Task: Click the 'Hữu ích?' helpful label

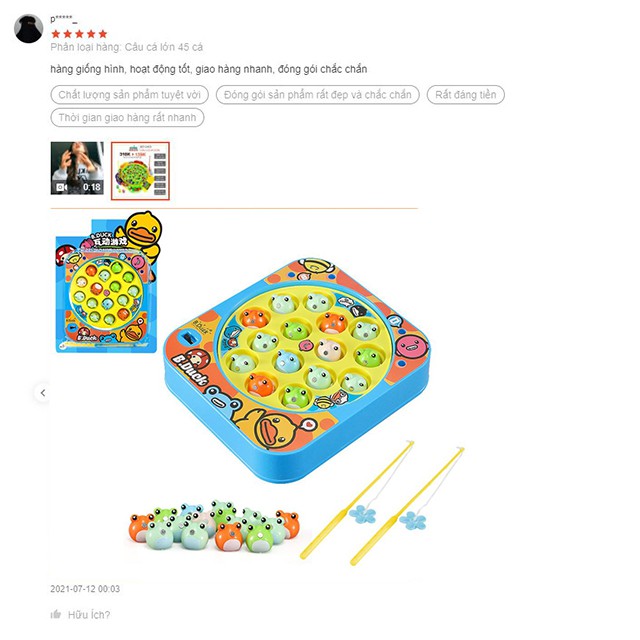Action: (89, 615)
